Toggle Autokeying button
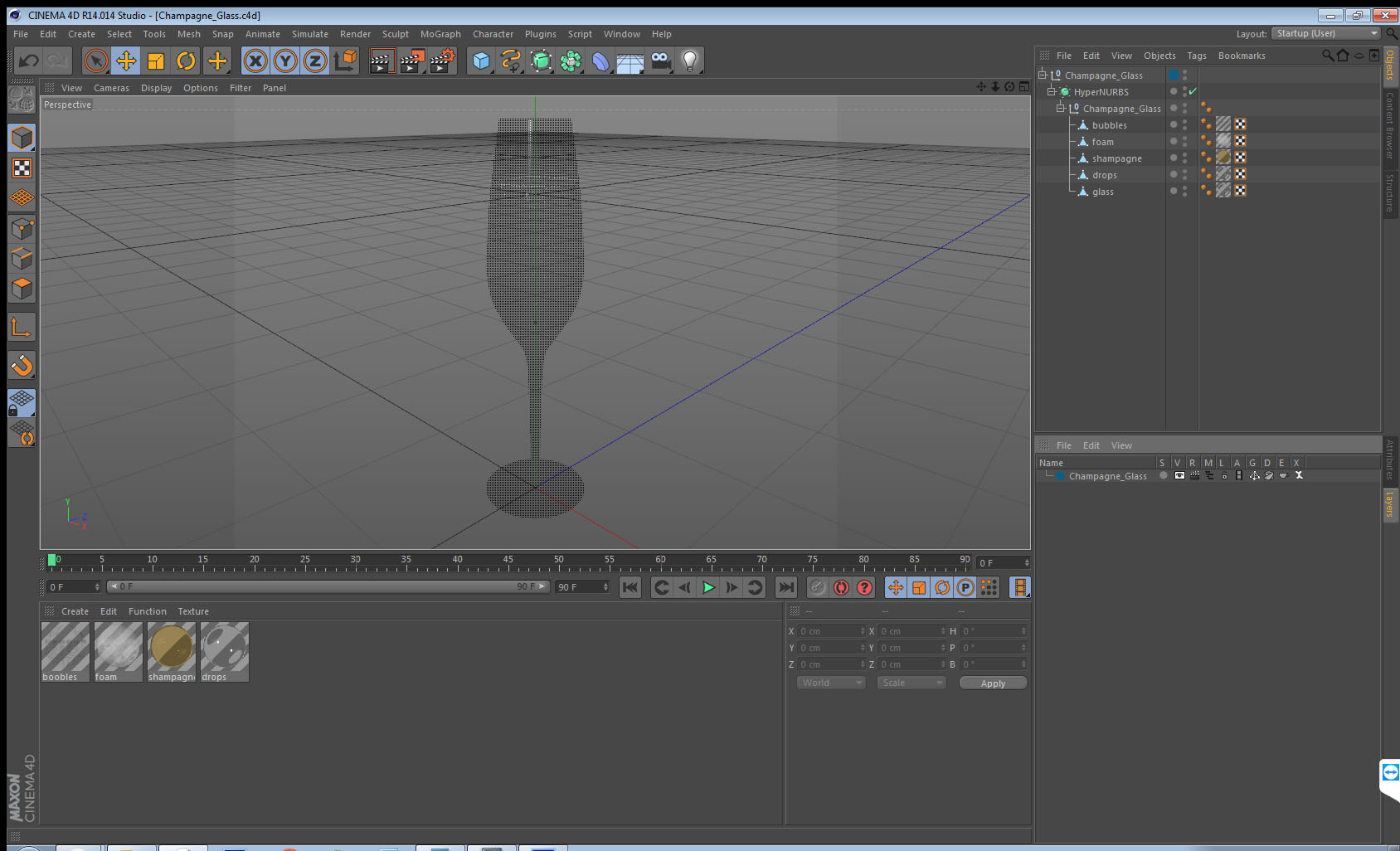1400x851 pixels. [x=841, y=587]
